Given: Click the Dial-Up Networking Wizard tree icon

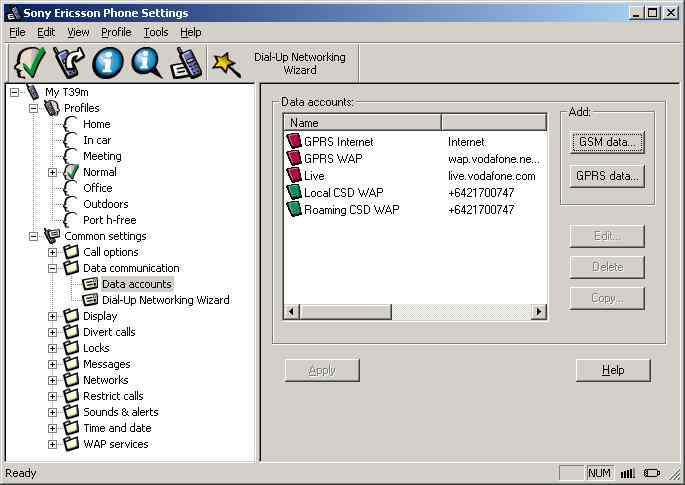Looking at the screenshot, I should point(90,300).
